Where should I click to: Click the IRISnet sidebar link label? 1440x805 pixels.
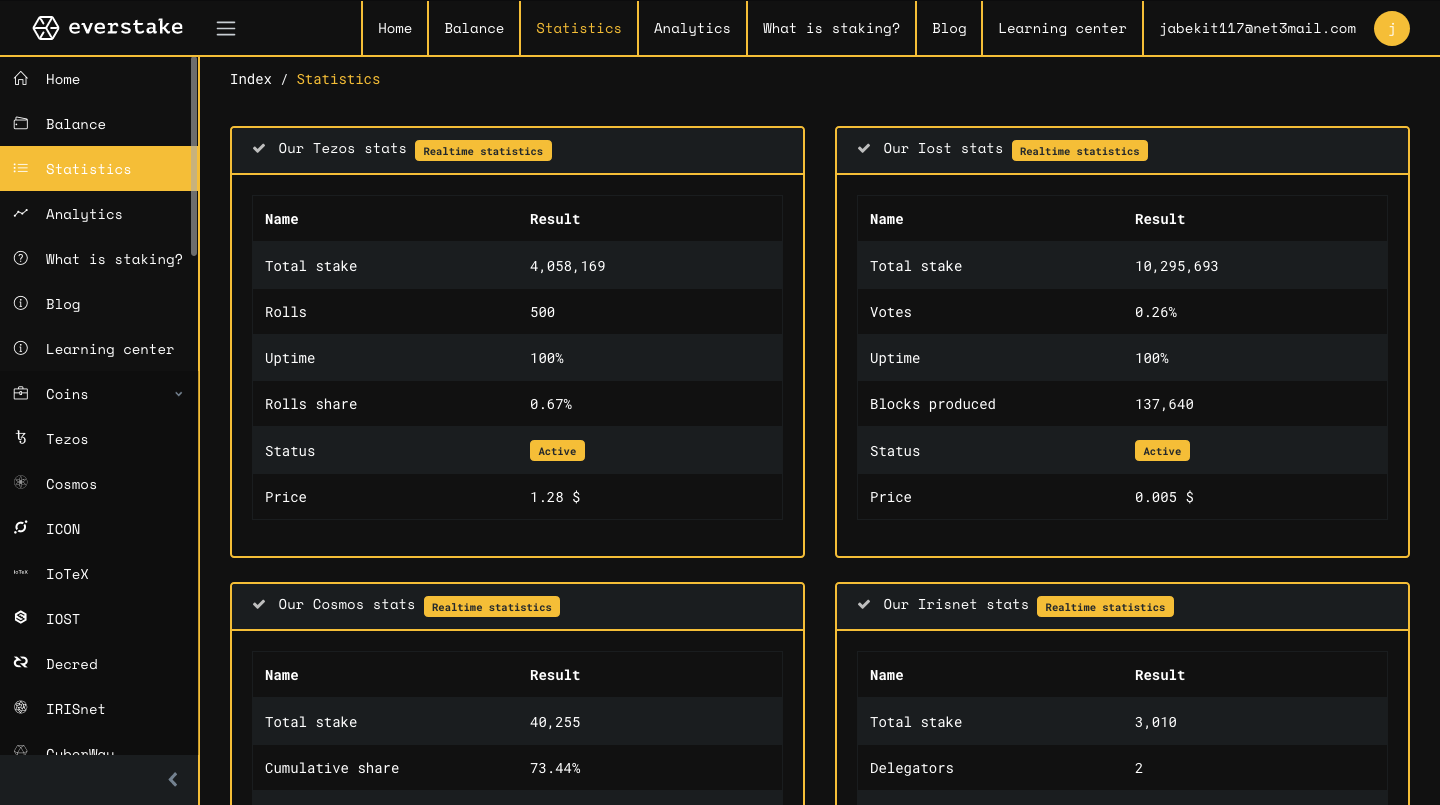click(x=75, y=709)
